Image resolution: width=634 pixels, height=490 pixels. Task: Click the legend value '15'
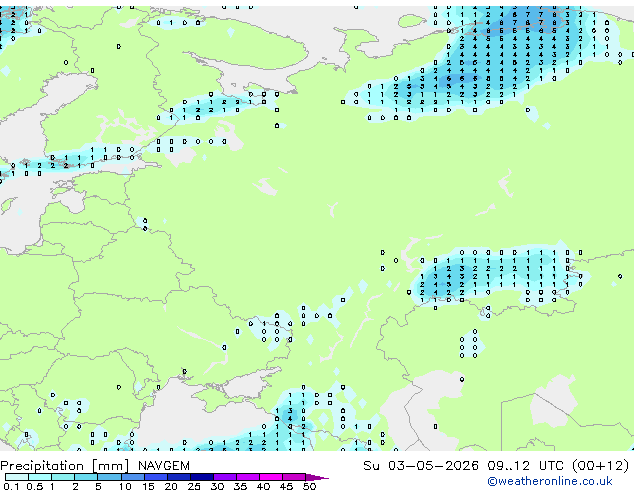[148, 486]
